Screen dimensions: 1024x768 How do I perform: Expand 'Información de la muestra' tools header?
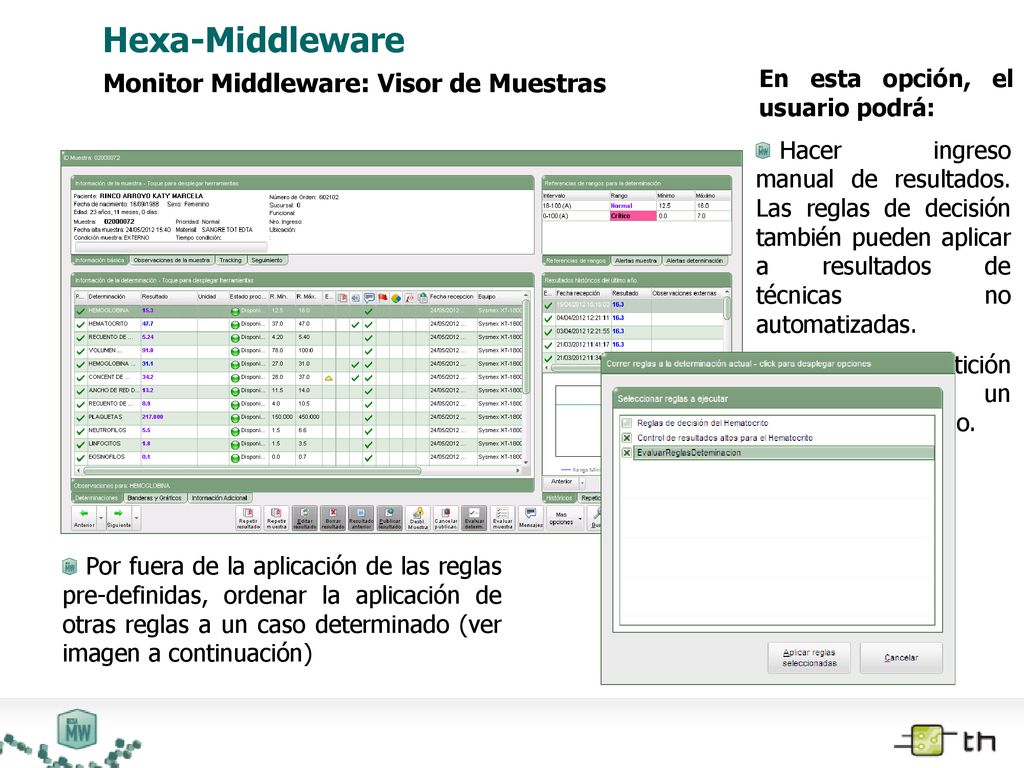click(x=302, y=184)
